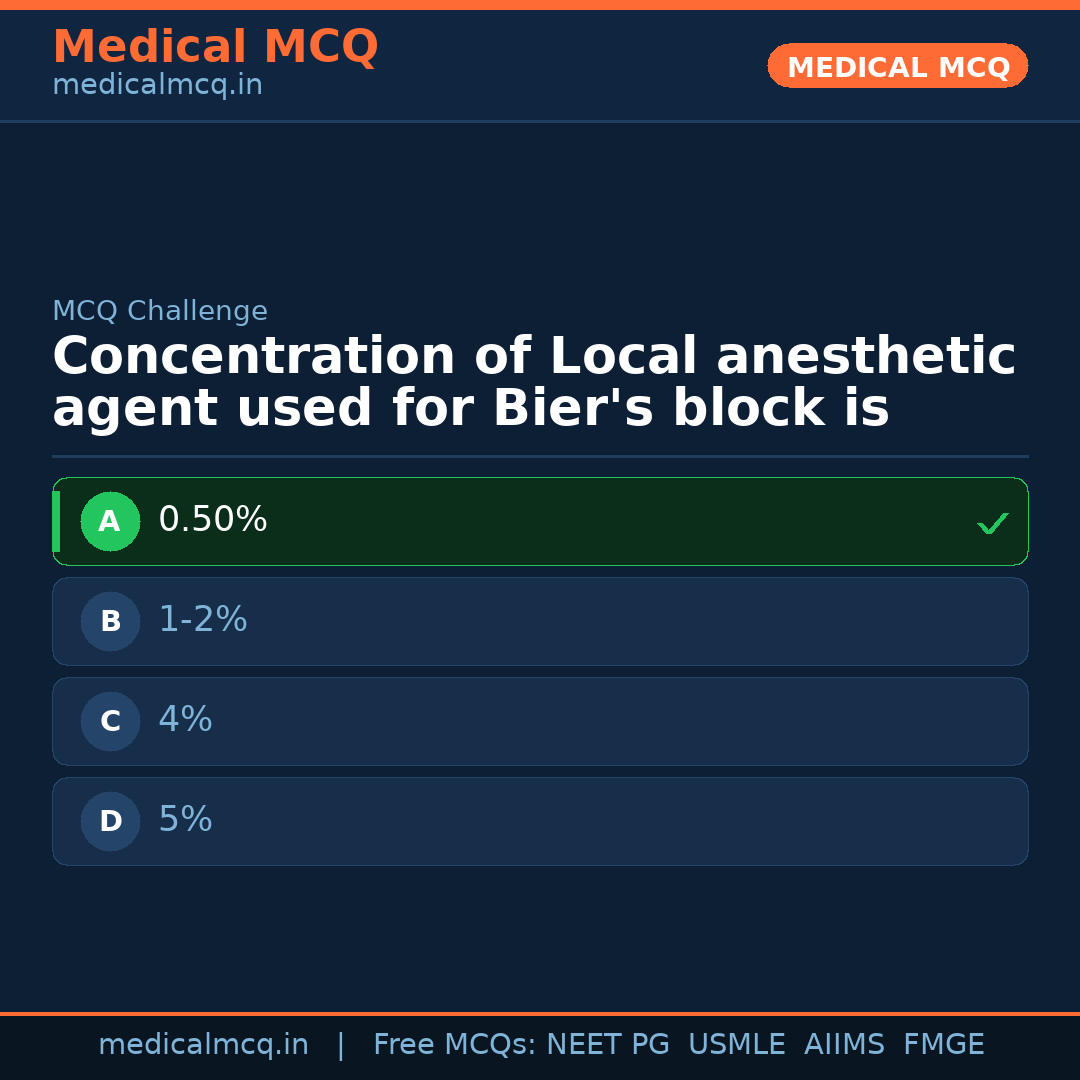Choose the 1-2% answer option
The image size is (1080, 1080).
pos(203,620)
